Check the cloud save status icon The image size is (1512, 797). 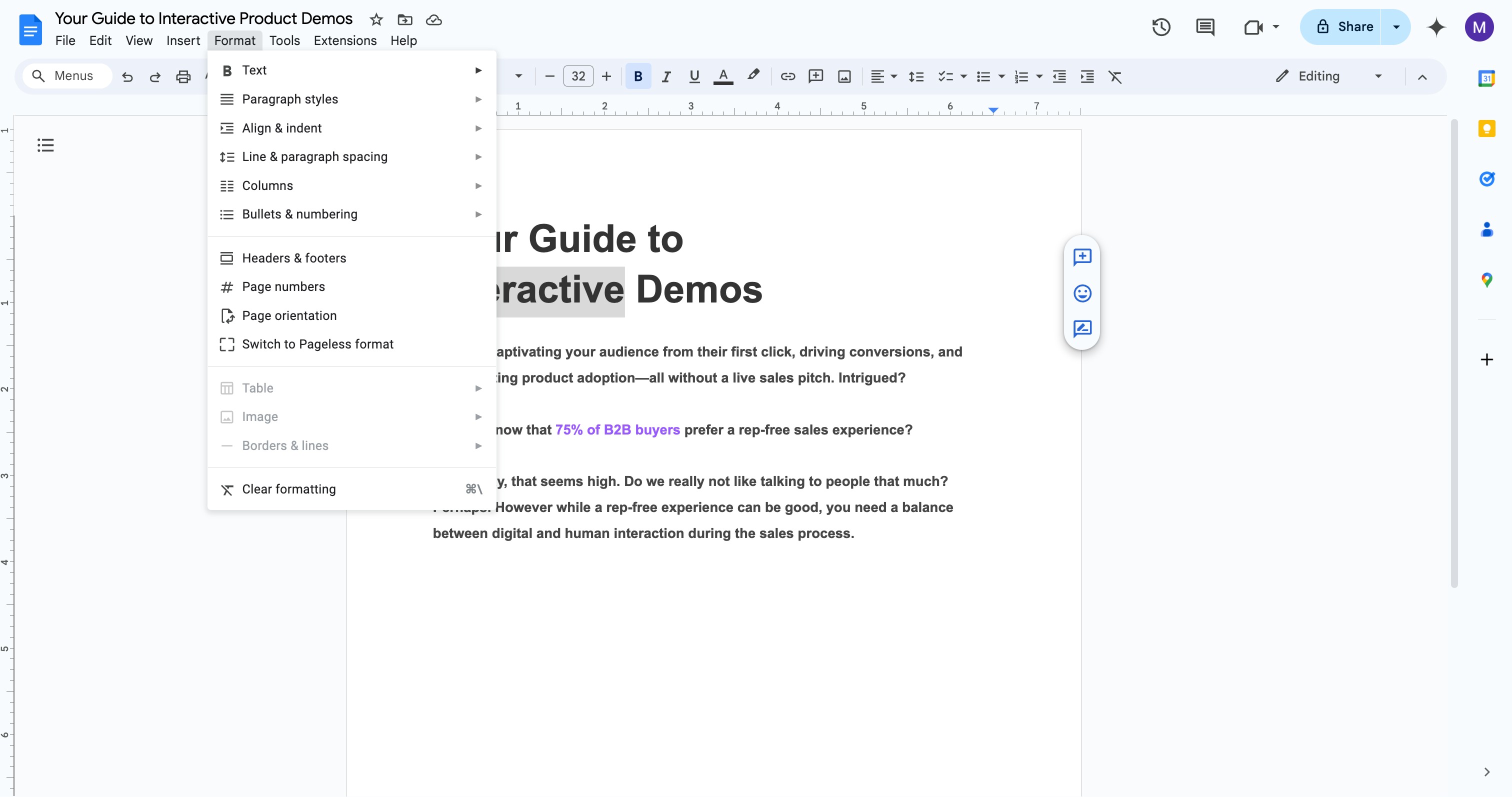(434, 20)
